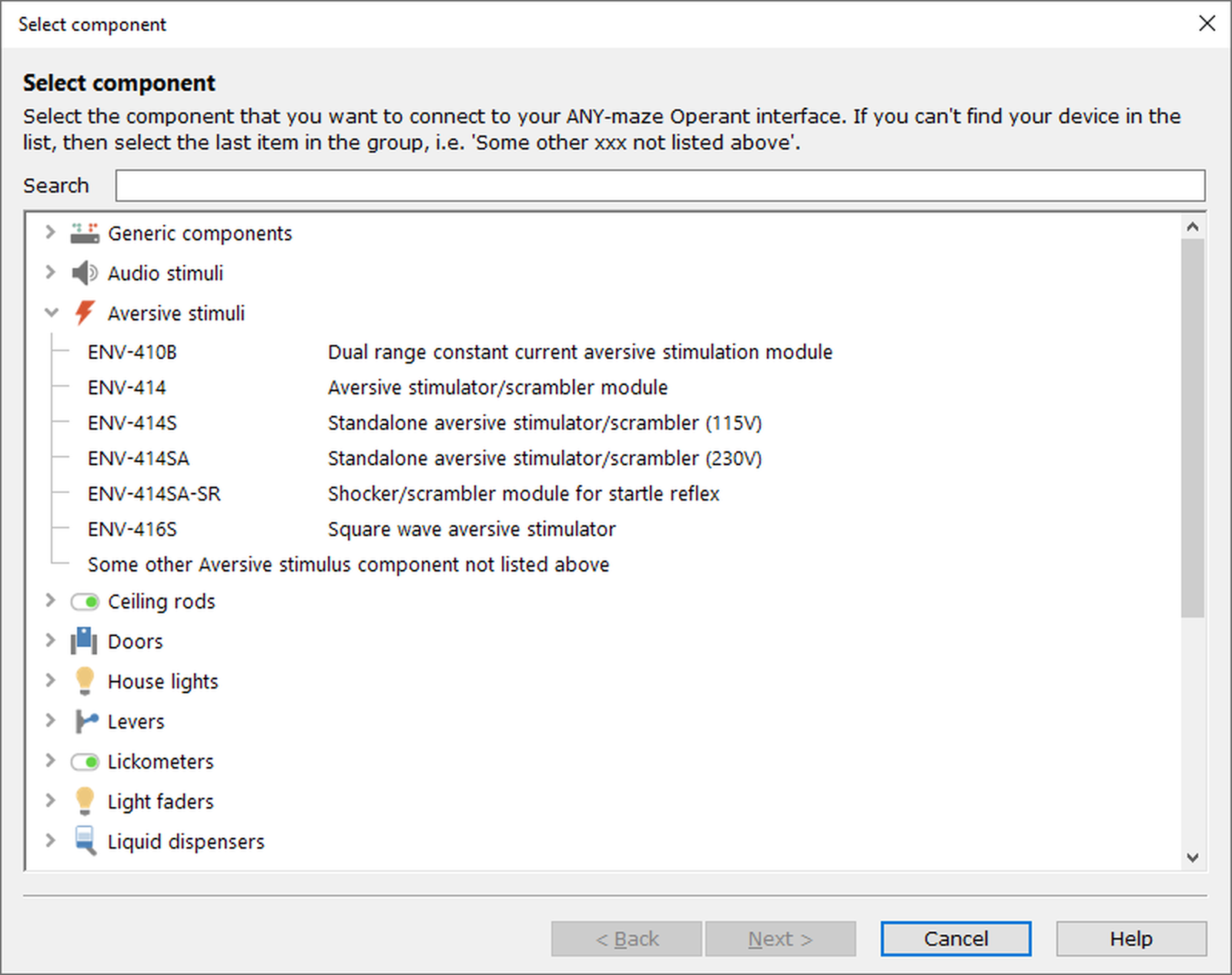Screen dimensions: 1232x975
Task: Click the House lights bulb icon
Action: tap(85, 682)
